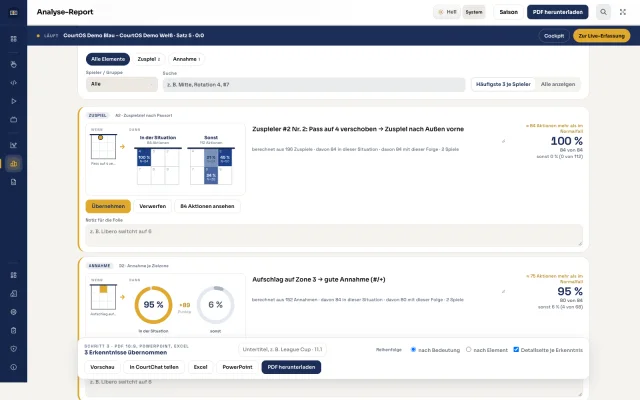Click the magnifier search icon in header
Screen dimensions: 640x400
(x=603, y=12)
